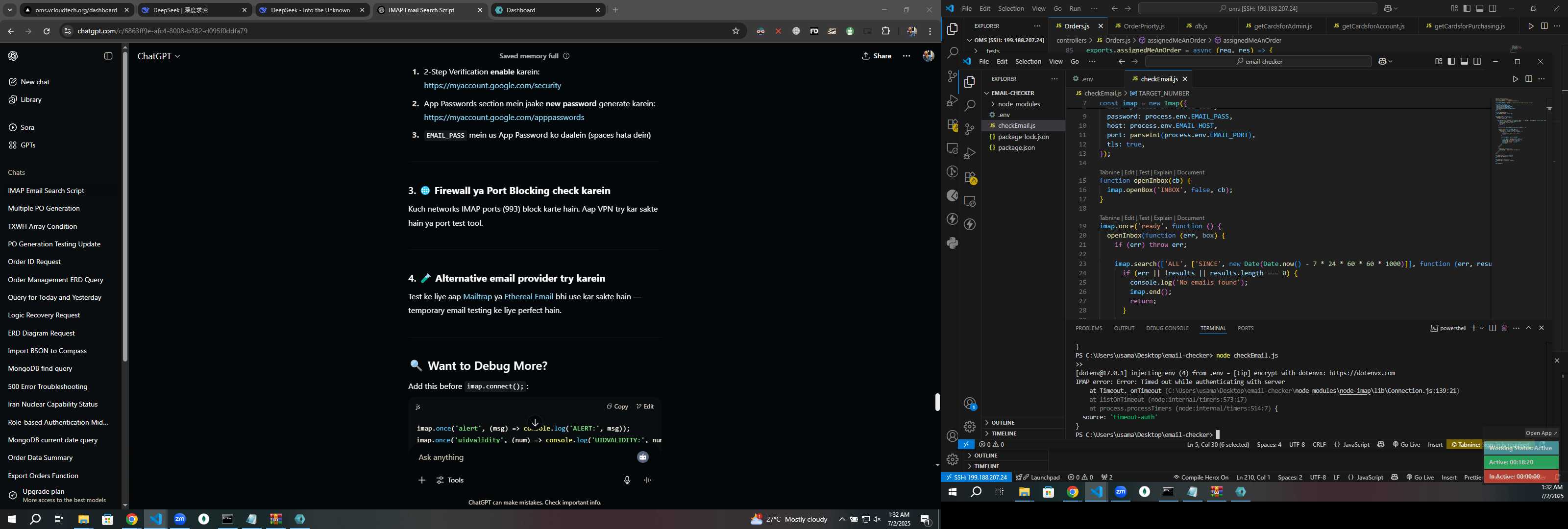Bookmark this ChatGPT page with star icon

(735, 31)
